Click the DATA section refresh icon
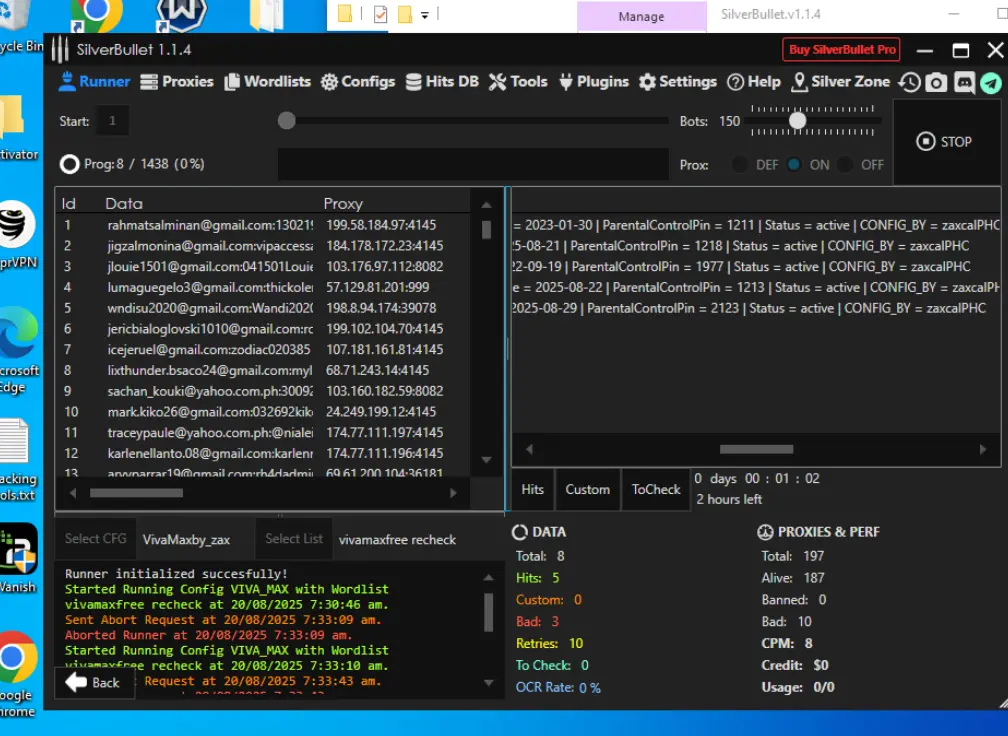Screen dimensions: 1008x736 coord(519,532)
